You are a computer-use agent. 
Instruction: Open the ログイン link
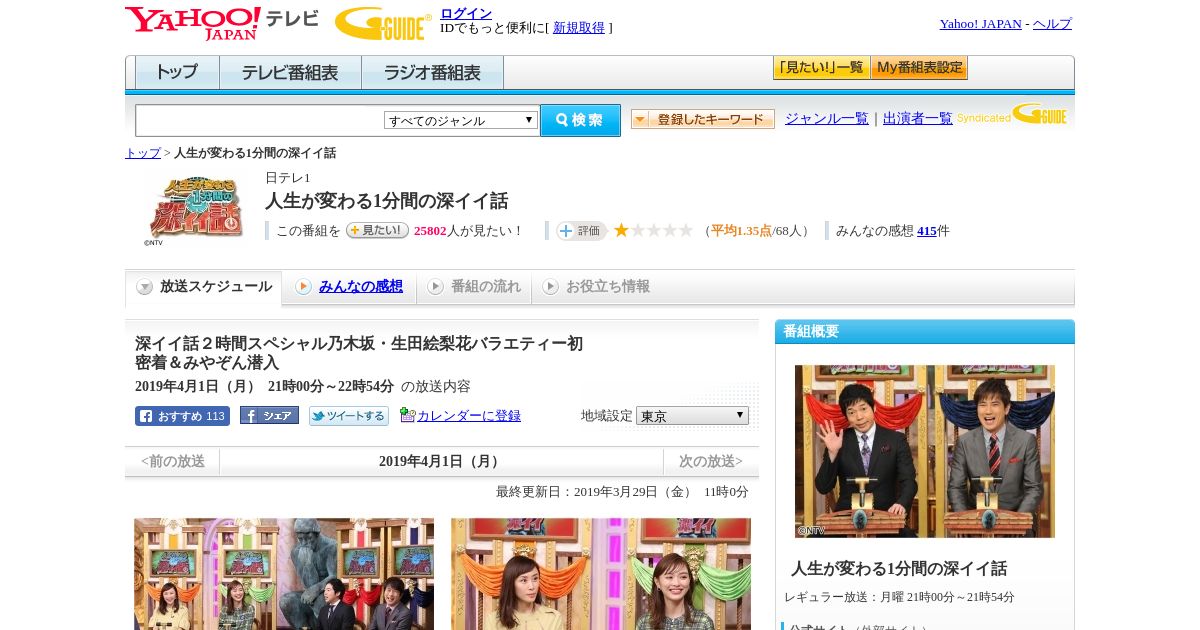(x=466, y=13)
